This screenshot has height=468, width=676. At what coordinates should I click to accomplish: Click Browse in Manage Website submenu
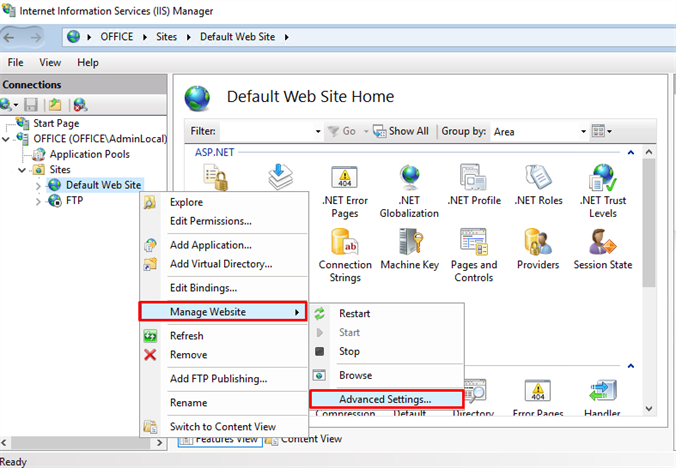coord(387,375)
